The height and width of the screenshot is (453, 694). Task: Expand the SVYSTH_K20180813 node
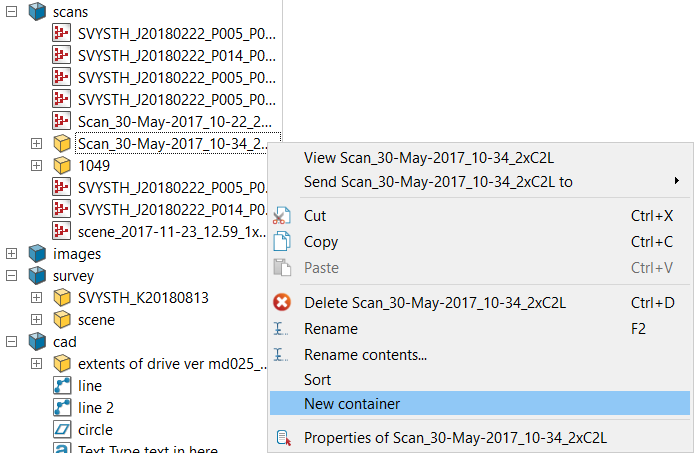(36, 298)
